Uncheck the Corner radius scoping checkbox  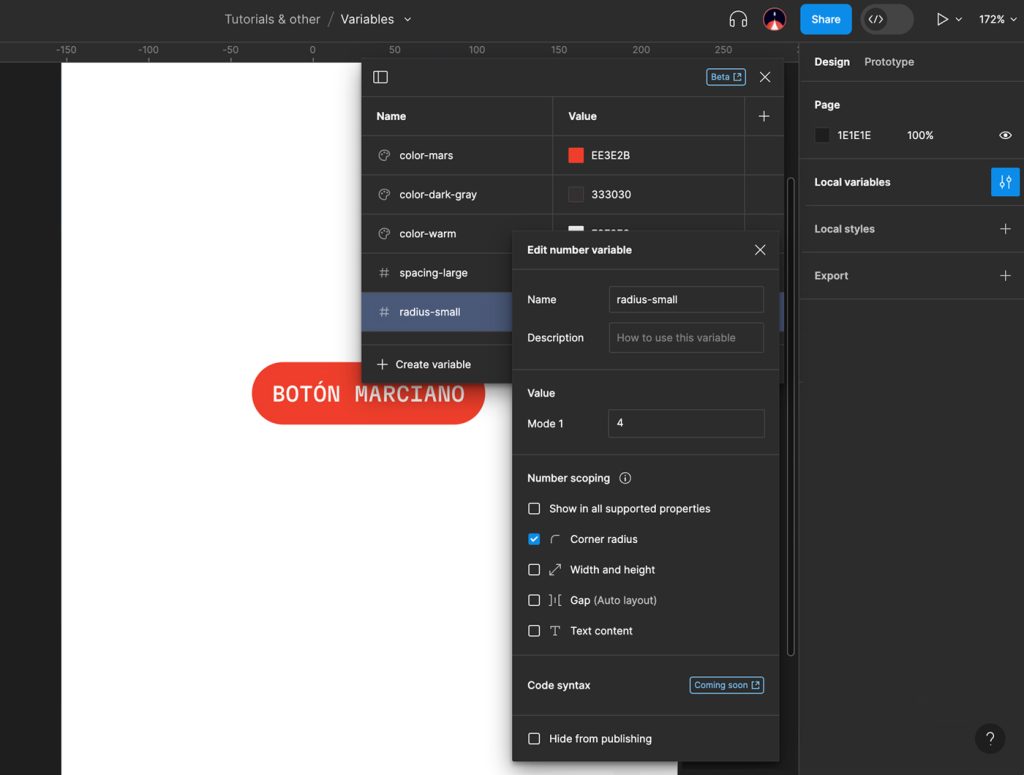534,539
